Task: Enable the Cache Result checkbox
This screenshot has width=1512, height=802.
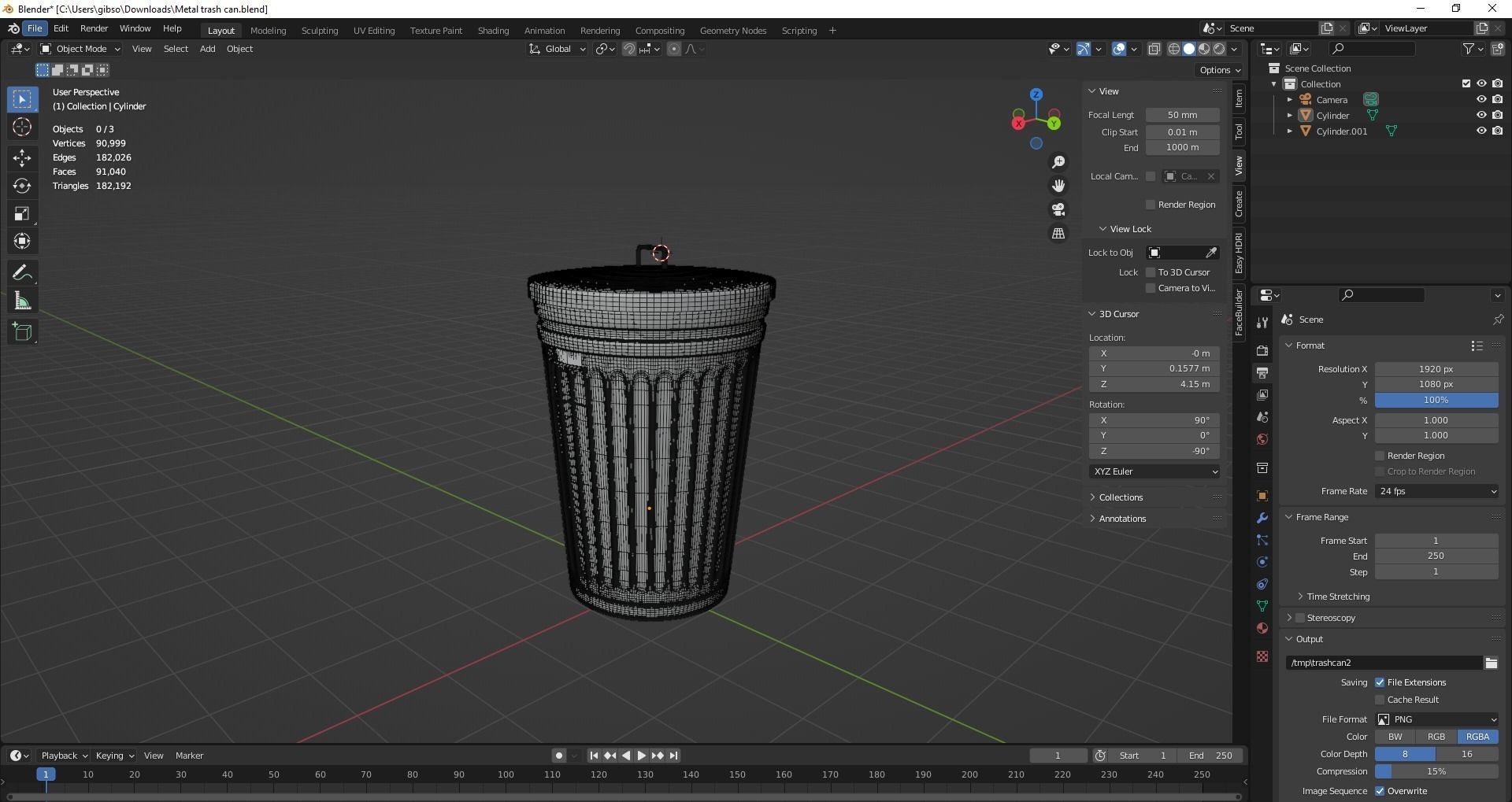Action: [x=1380, y=699]
